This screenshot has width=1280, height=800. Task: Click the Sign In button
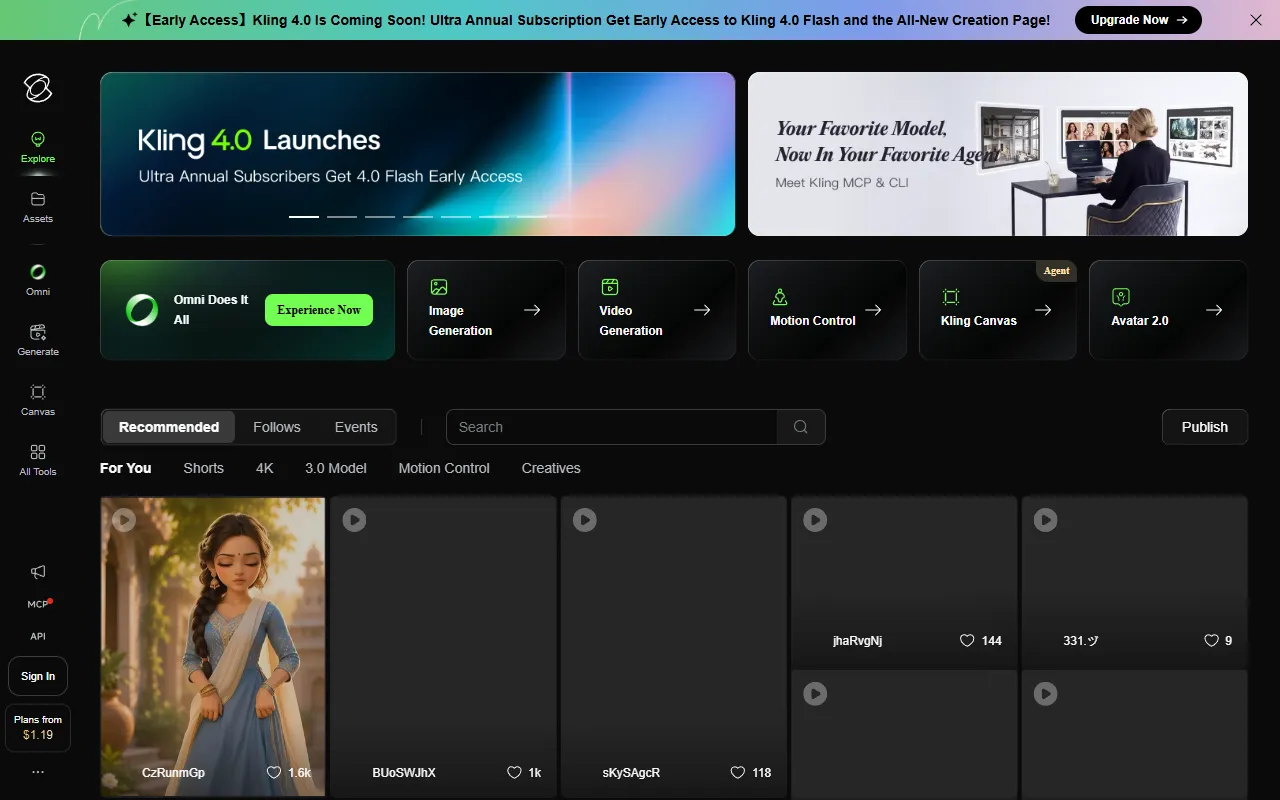click(x=38, y=676)
